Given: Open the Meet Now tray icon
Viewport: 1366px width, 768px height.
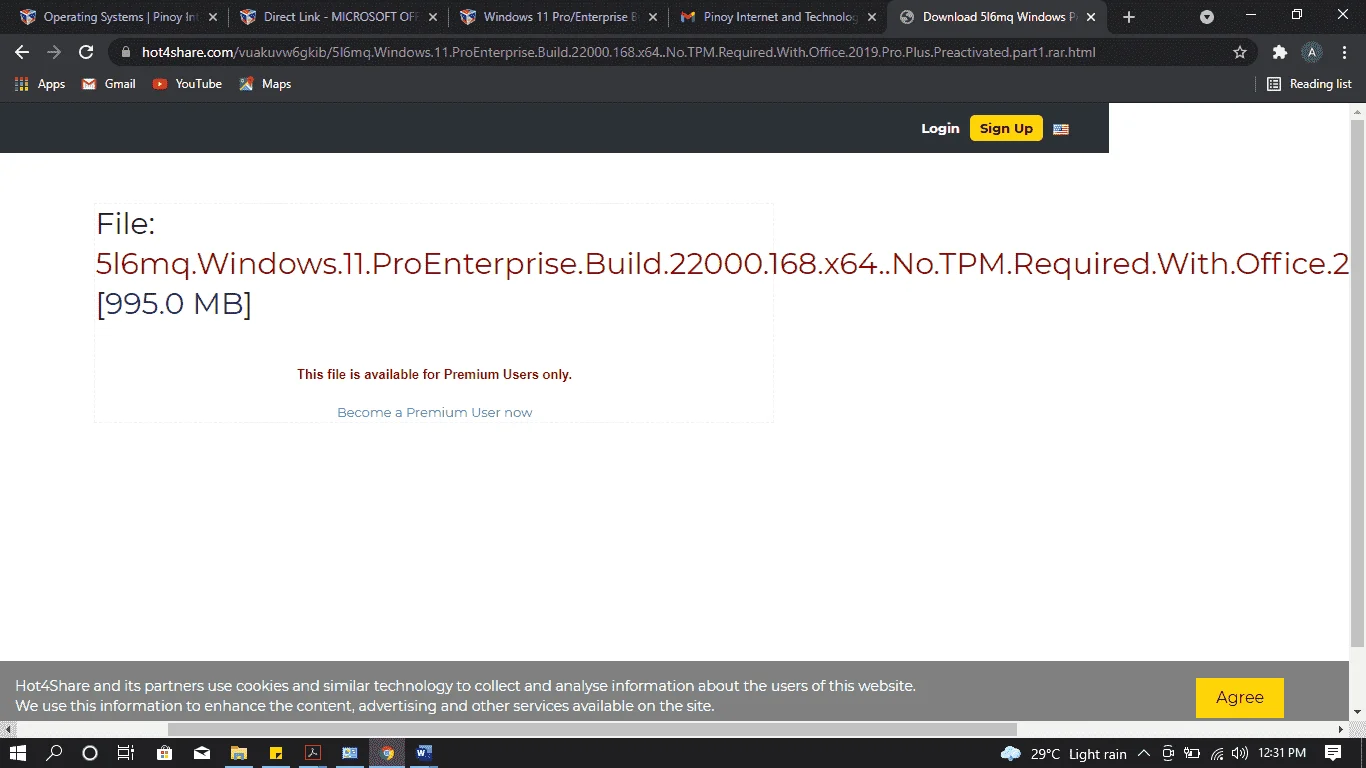Looking at the screenshot, I should pos(1167,753).
